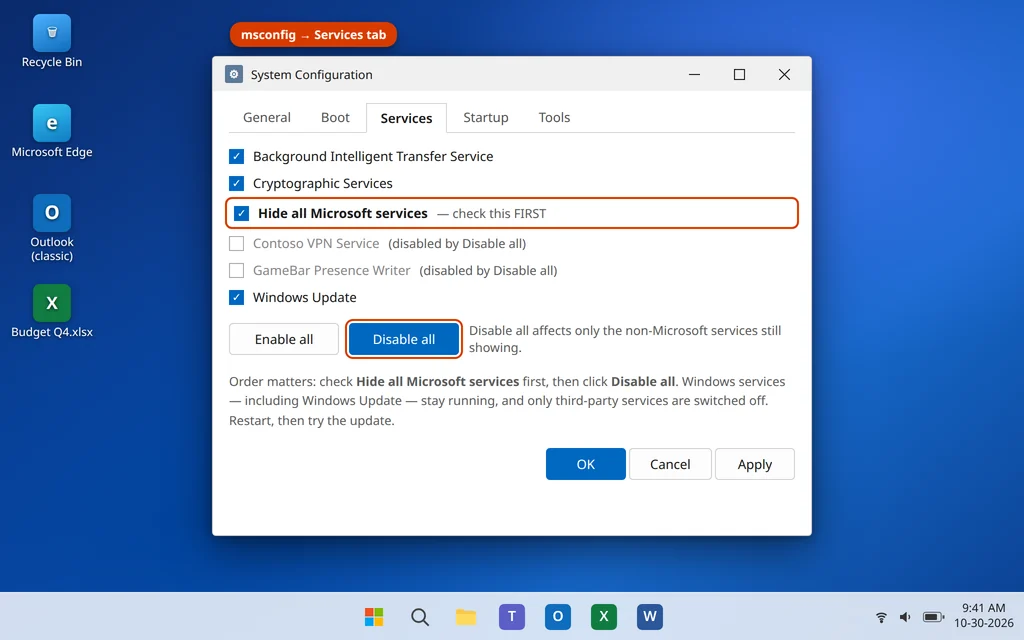Open Teams from the taskbar

pyautogui.click(x=512, y=616)
